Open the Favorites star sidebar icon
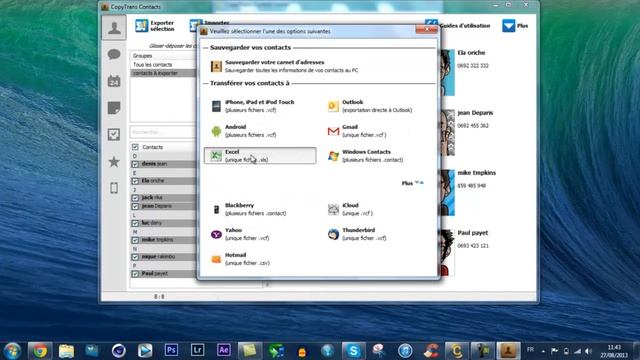Screen dimensions: 640x360 click(x=114, y=162)
